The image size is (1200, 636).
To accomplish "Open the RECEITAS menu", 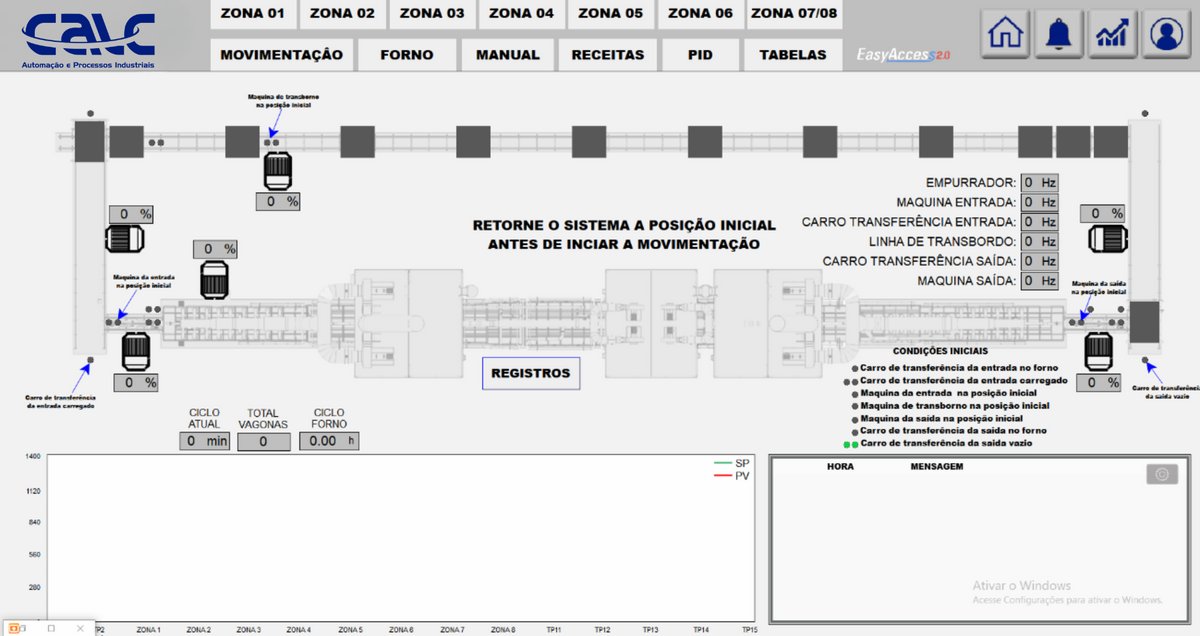I will click(x=608, y=55).
